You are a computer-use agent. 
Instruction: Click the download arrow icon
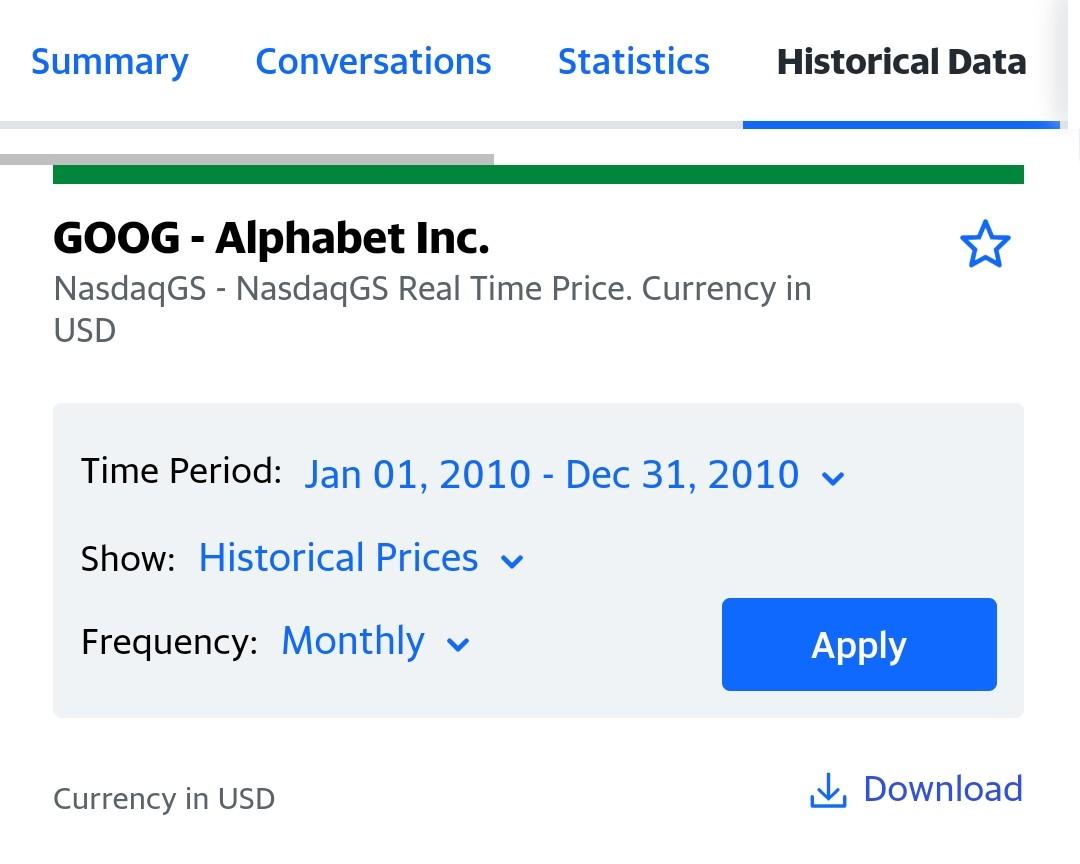pyautogui.click(x=827, y=791)
